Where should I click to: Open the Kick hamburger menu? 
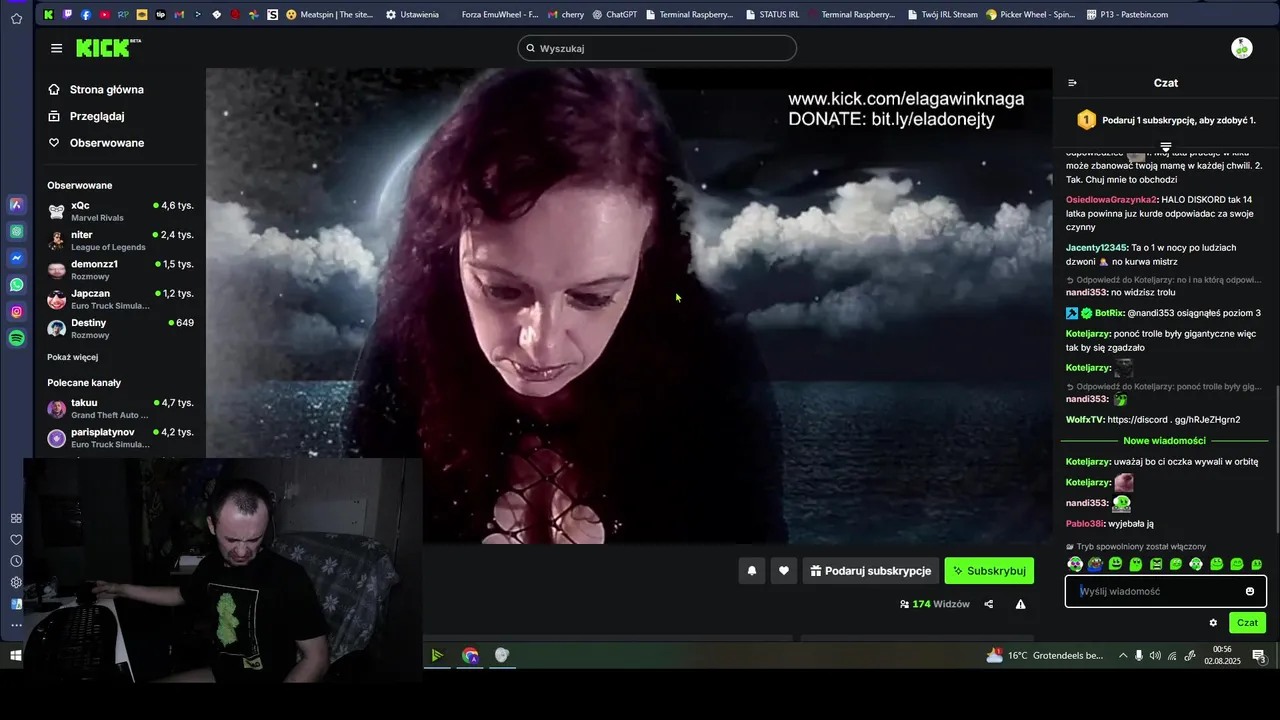pos(56,48)
